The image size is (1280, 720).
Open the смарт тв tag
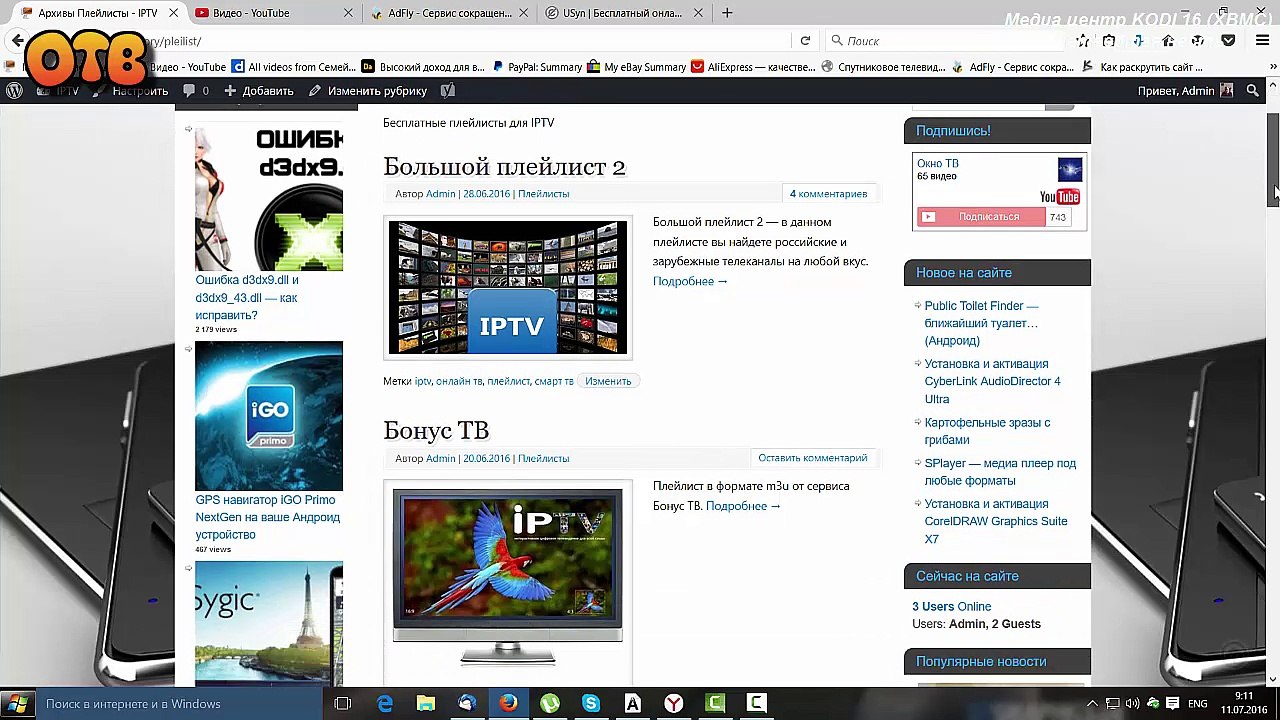click(554, 381)
